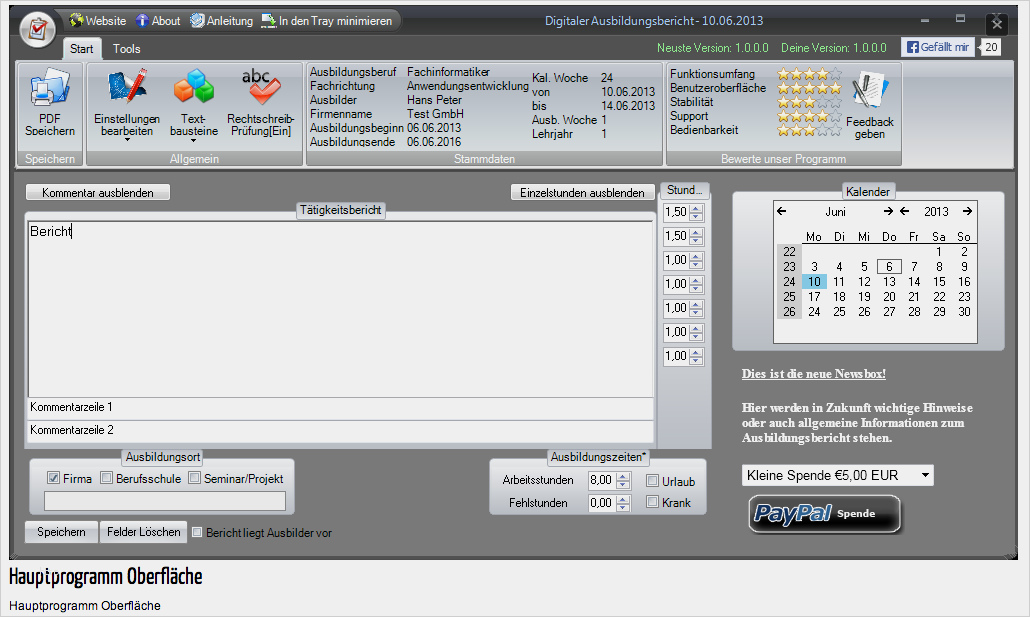The height and width of the screenshot is (617, 1030).
Task: Open the Website globe icon
Action: [x=77, y=20]
